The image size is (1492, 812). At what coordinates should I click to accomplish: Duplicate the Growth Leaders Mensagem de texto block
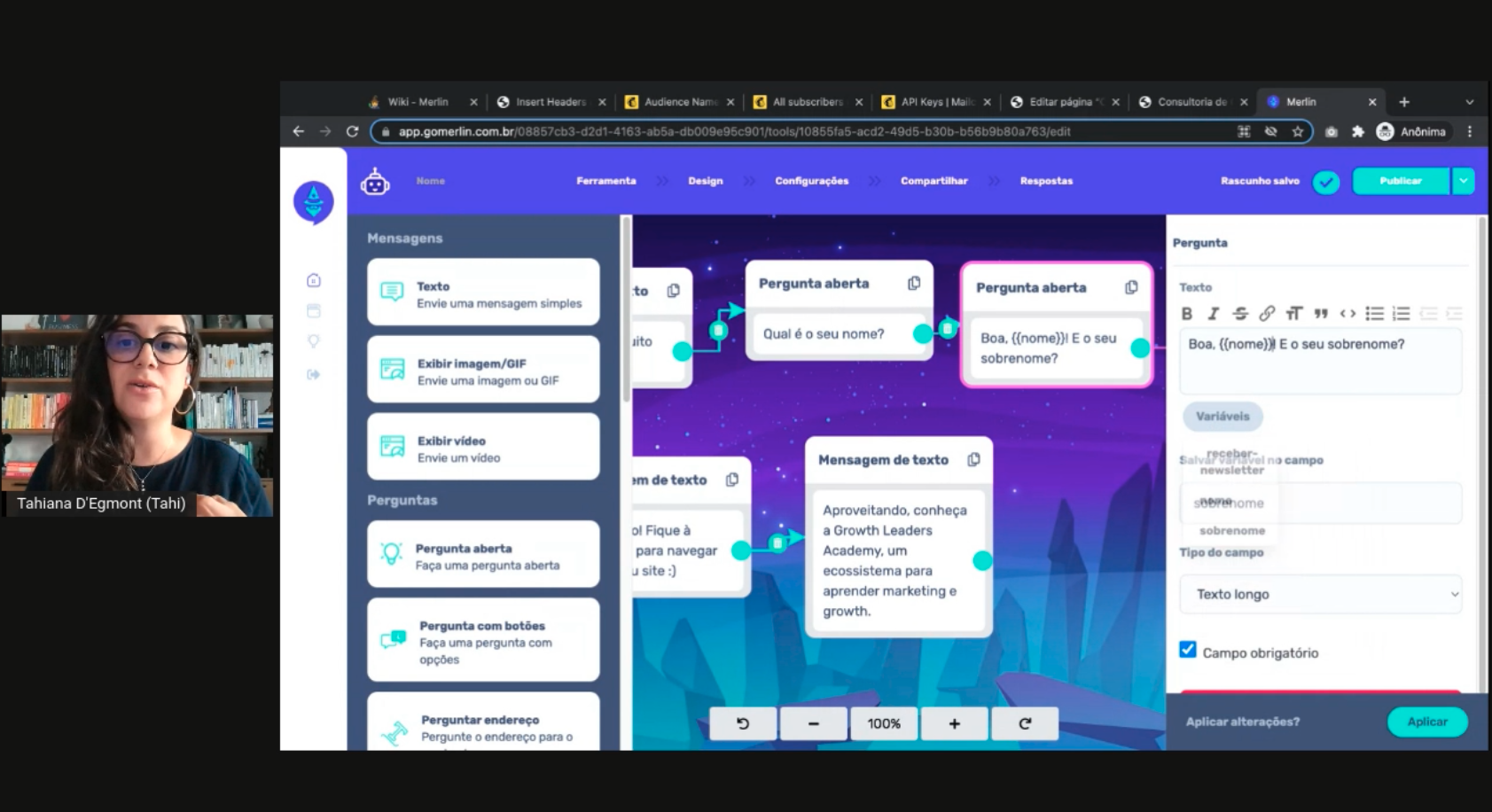point(973,459)
